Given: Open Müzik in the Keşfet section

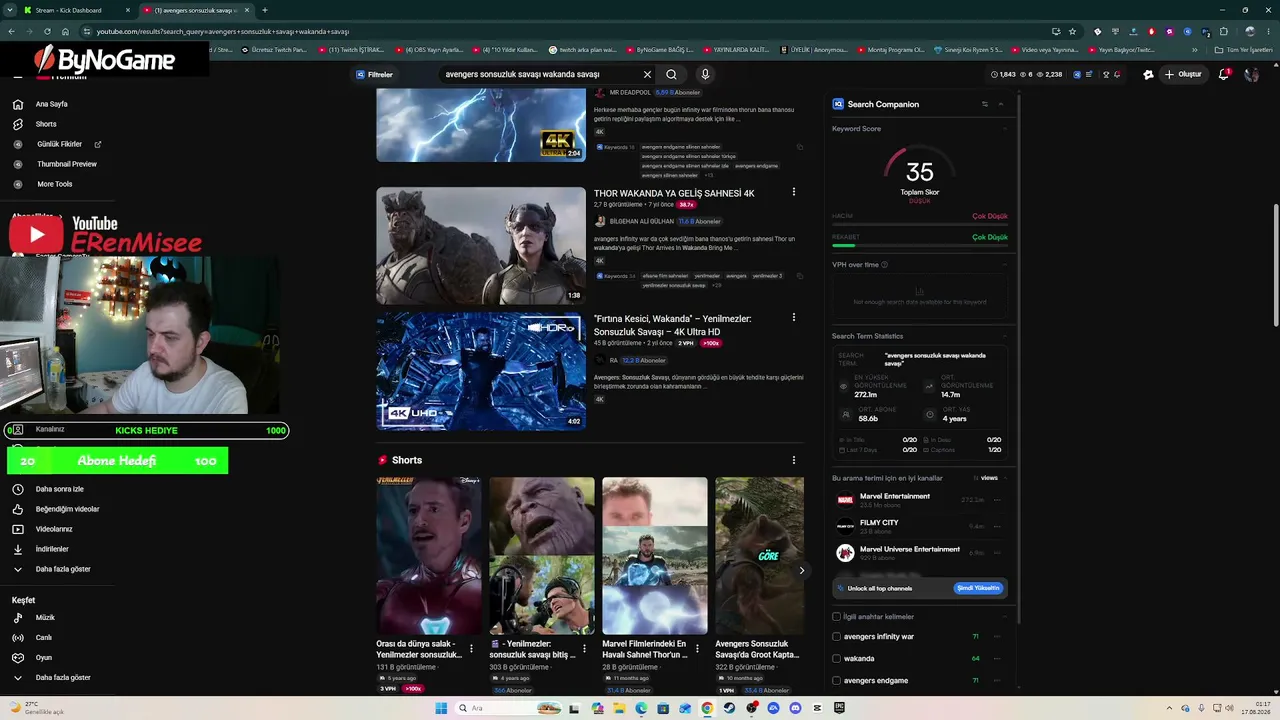Looking at the screenshot, I should coord(45,618).
